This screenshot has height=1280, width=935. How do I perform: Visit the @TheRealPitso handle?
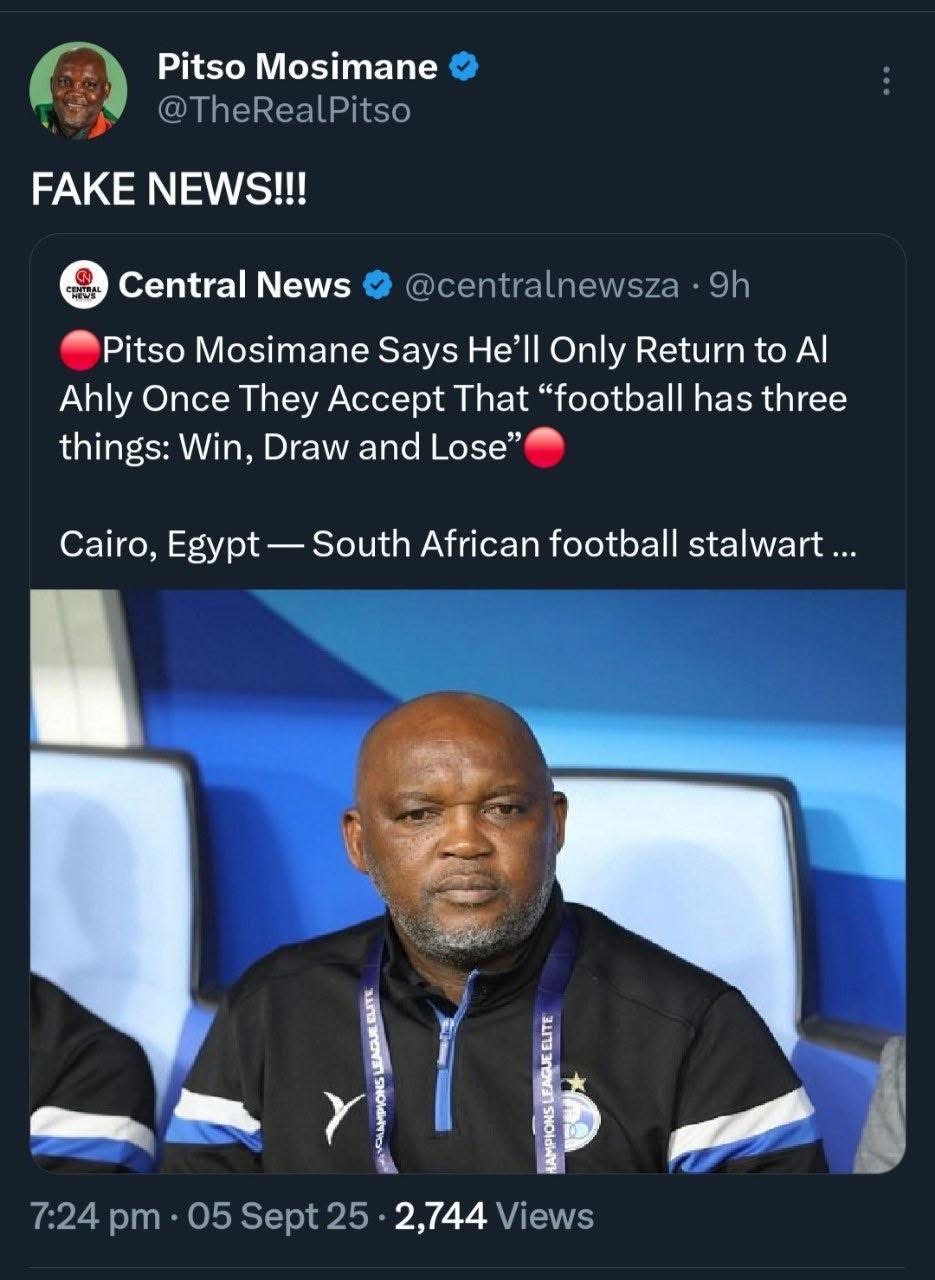(284, 110)
